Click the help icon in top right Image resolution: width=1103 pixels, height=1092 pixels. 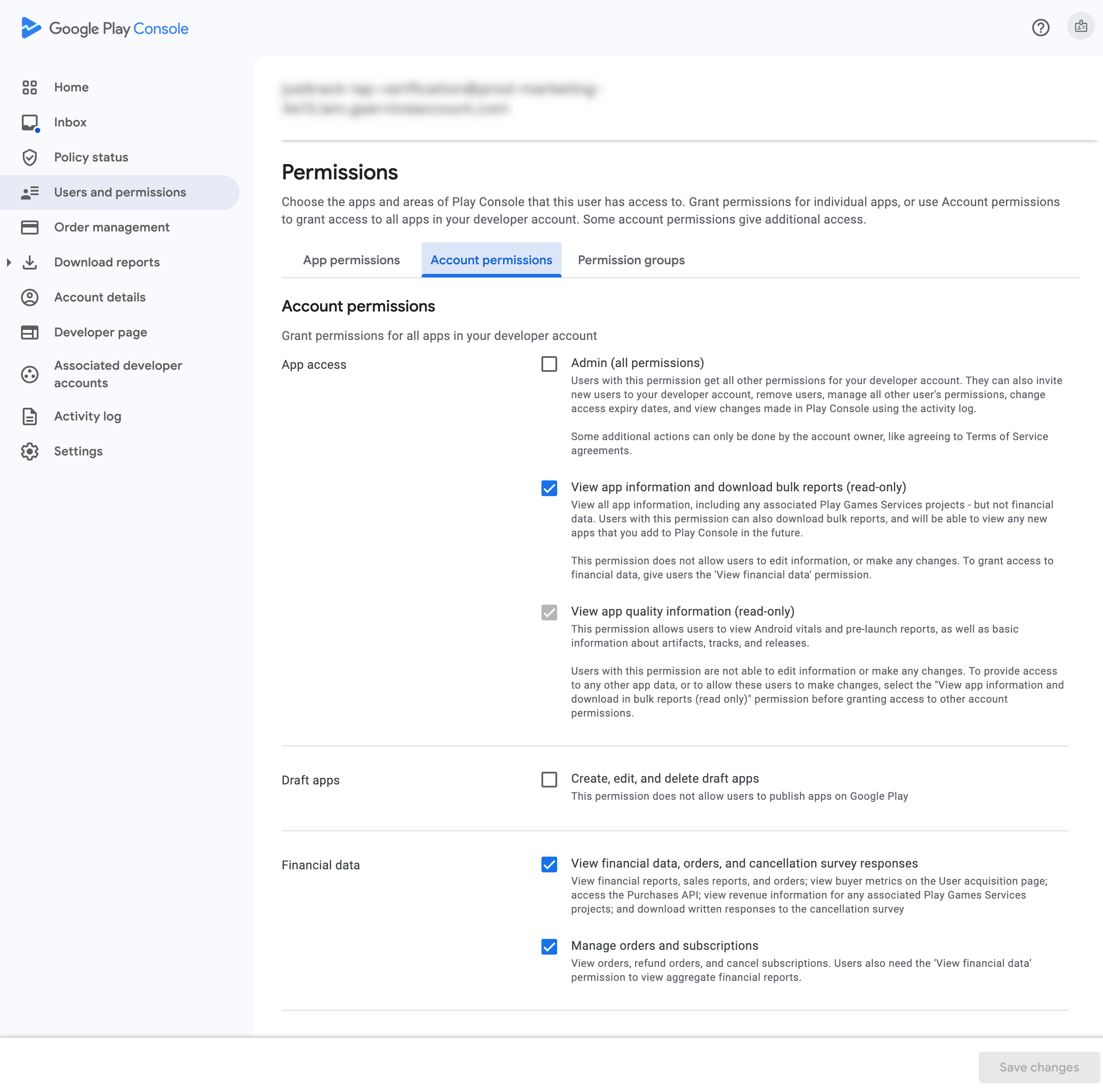[x=1041, y=27]
